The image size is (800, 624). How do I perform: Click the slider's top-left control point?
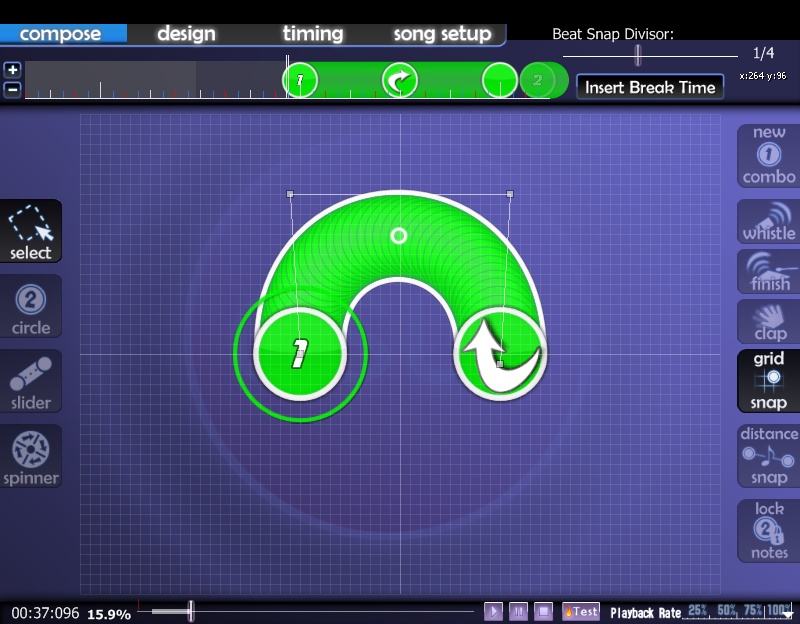(290, 194)
